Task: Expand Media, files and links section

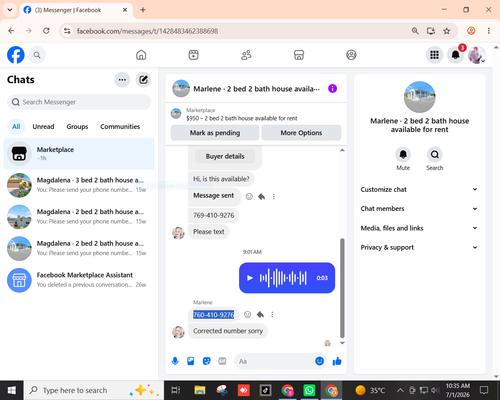Action: pyautogui.click(x=419, y=228)
